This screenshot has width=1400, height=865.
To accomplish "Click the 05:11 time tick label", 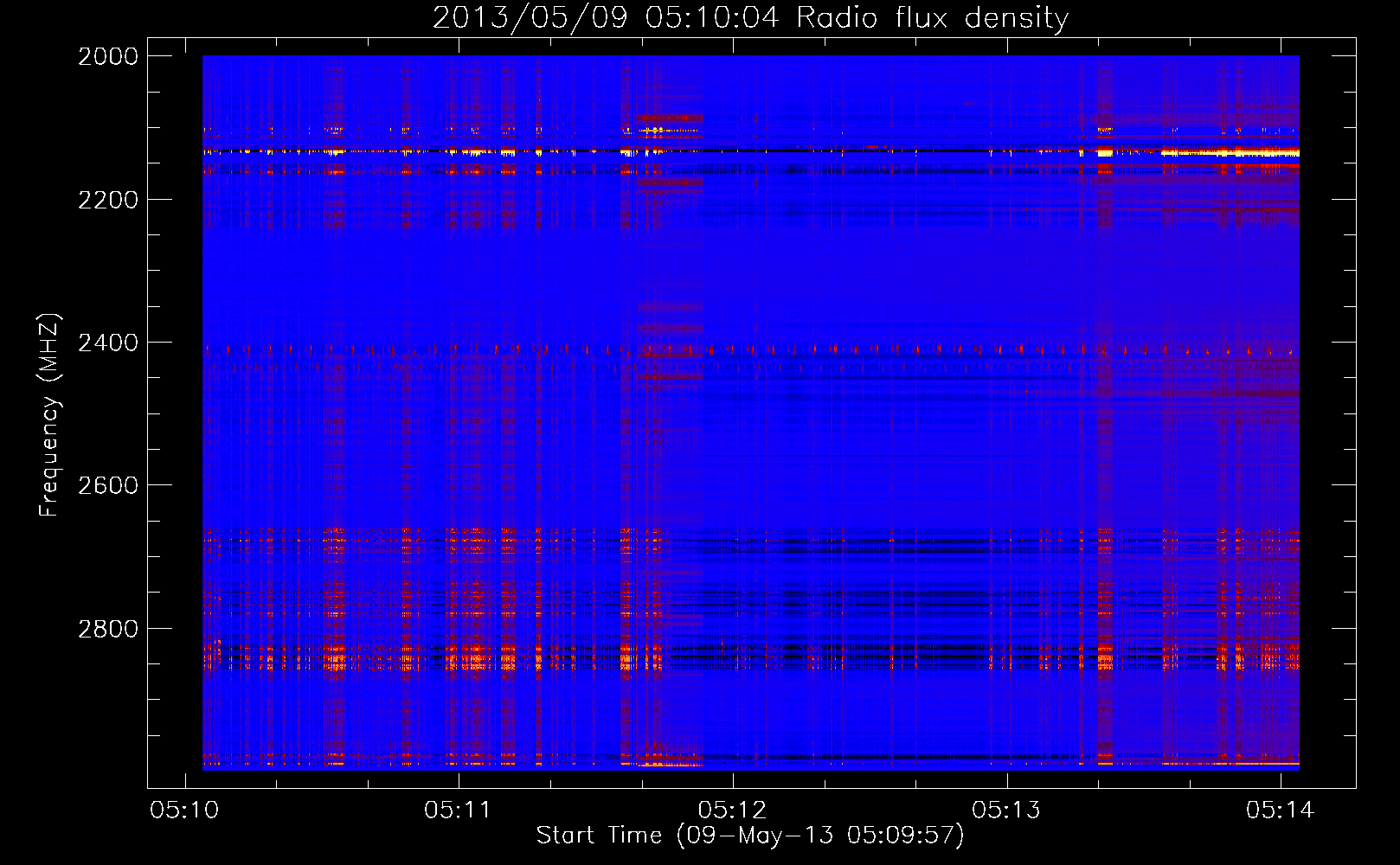I will pyautogui.click(x=458, y=810).
